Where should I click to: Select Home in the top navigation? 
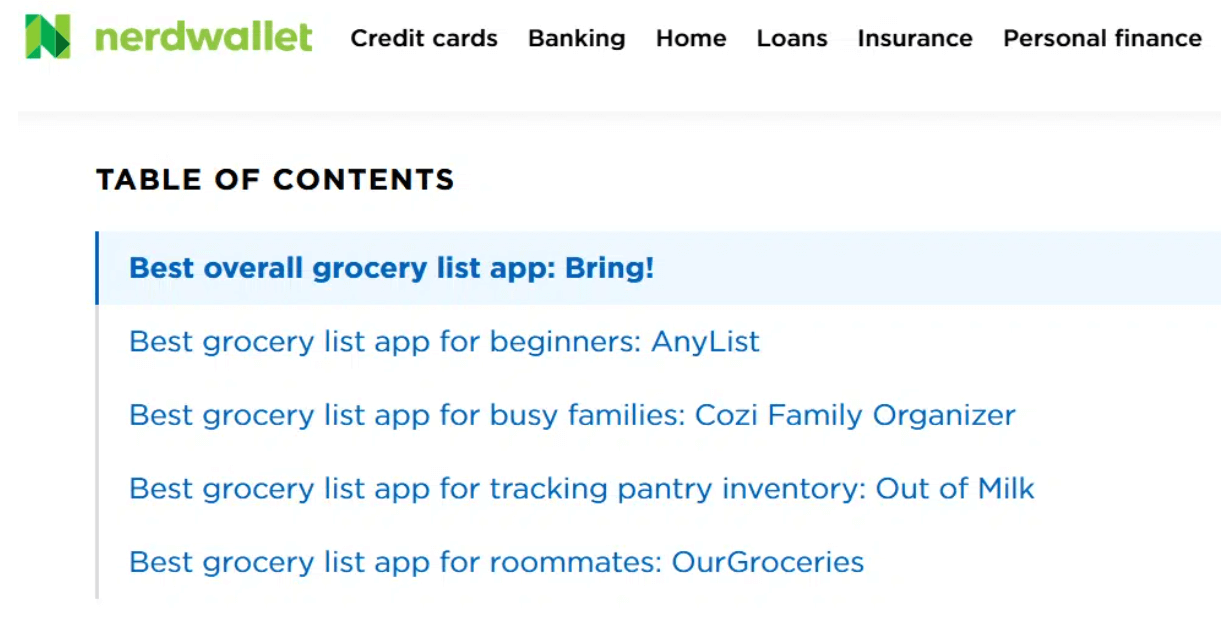691,38
